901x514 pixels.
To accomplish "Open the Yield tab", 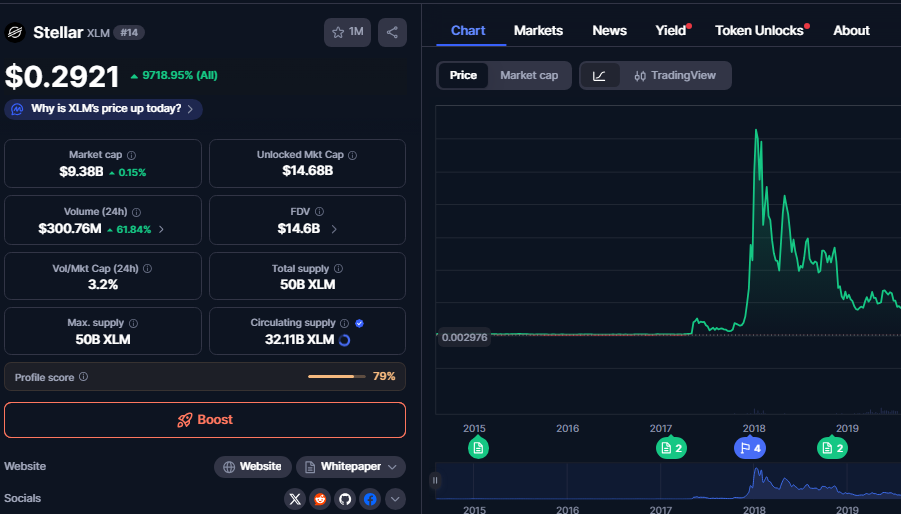I will click(x=671, y=30).
